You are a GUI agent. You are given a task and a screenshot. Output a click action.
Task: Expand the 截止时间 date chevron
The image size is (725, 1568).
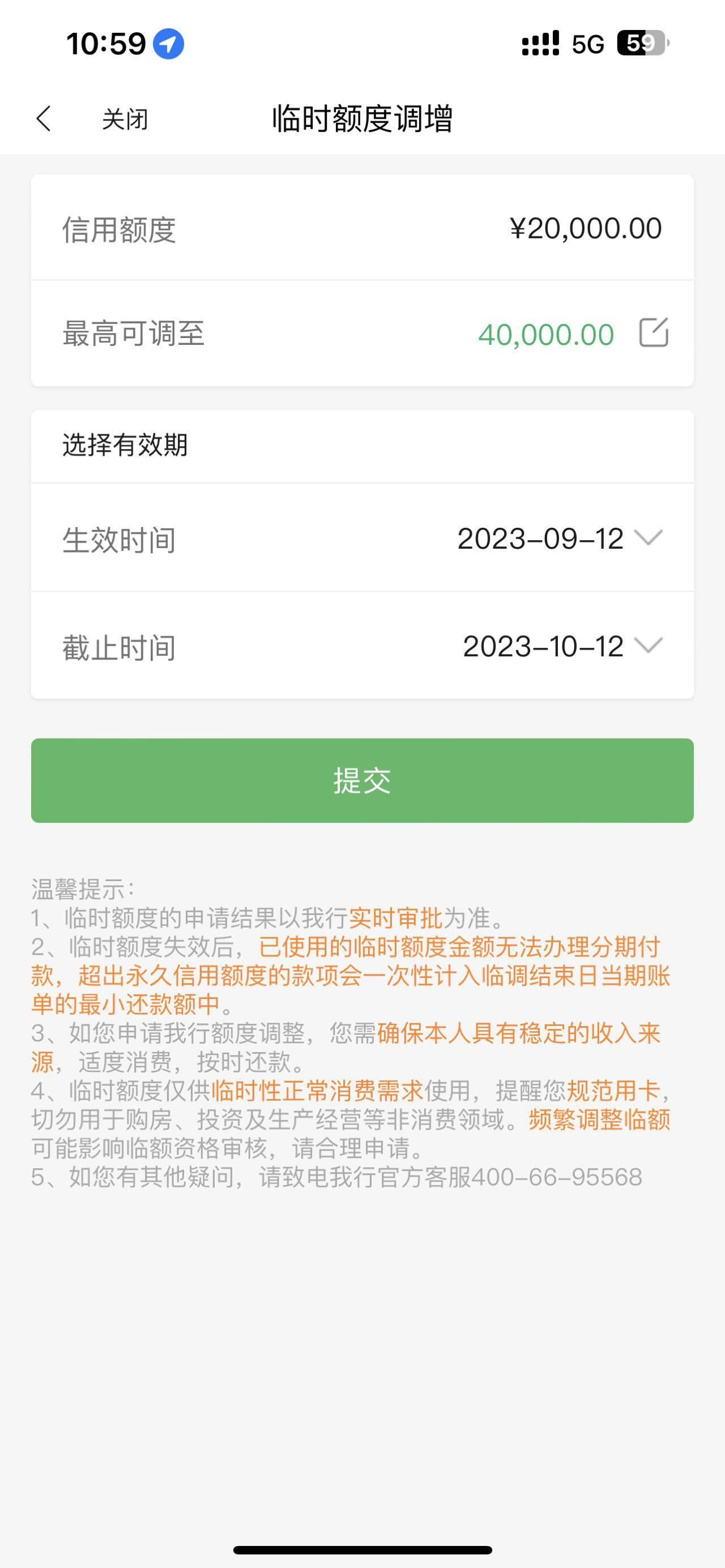[x=648, y=645]
